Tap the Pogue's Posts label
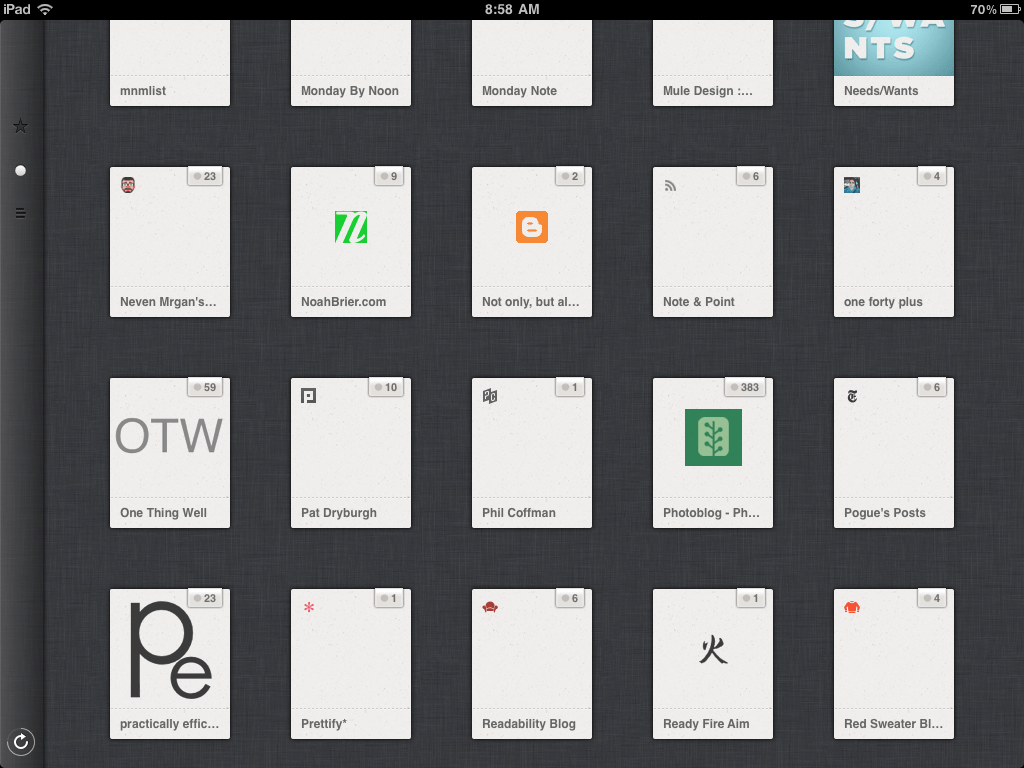 (x=884, y=513)
